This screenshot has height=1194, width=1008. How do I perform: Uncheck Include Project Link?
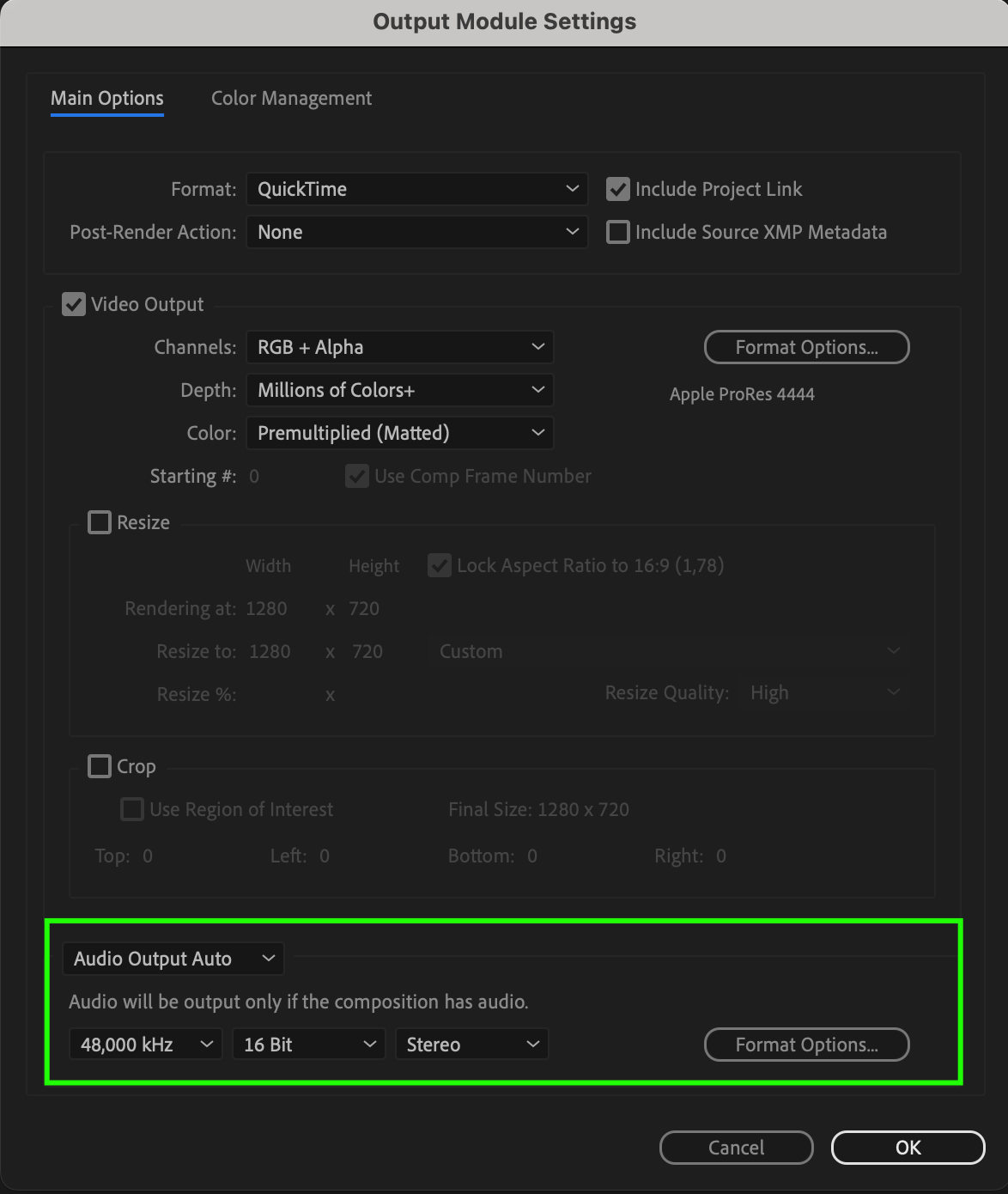(618, 189)
